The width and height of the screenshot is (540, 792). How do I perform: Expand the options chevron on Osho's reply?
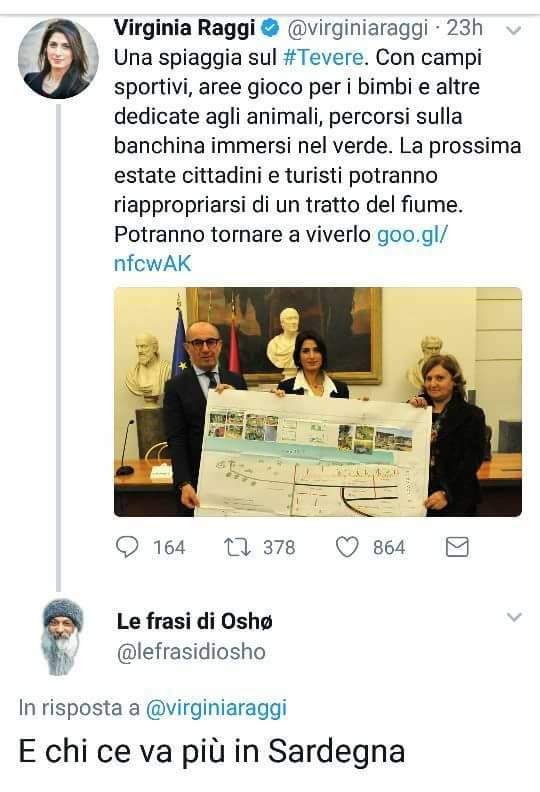click(514, 617)
